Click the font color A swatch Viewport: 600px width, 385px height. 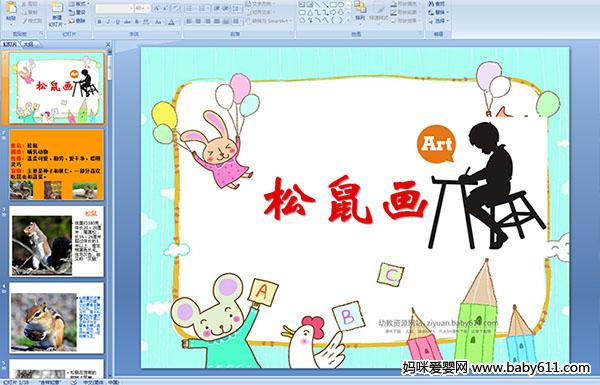pos(171,22)
